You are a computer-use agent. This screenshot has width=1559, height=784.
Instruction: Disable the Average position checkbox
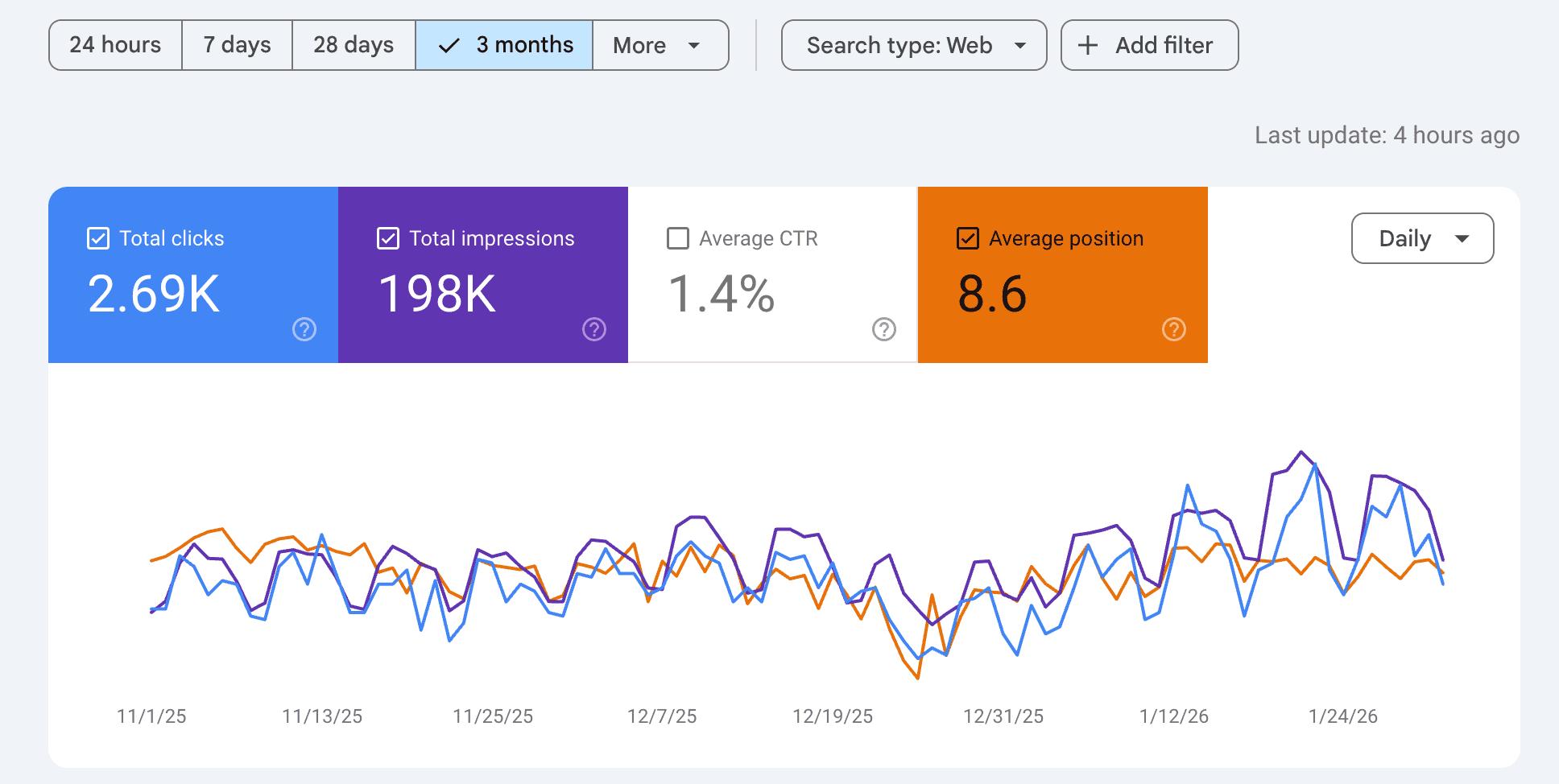[x=968, y=238]
